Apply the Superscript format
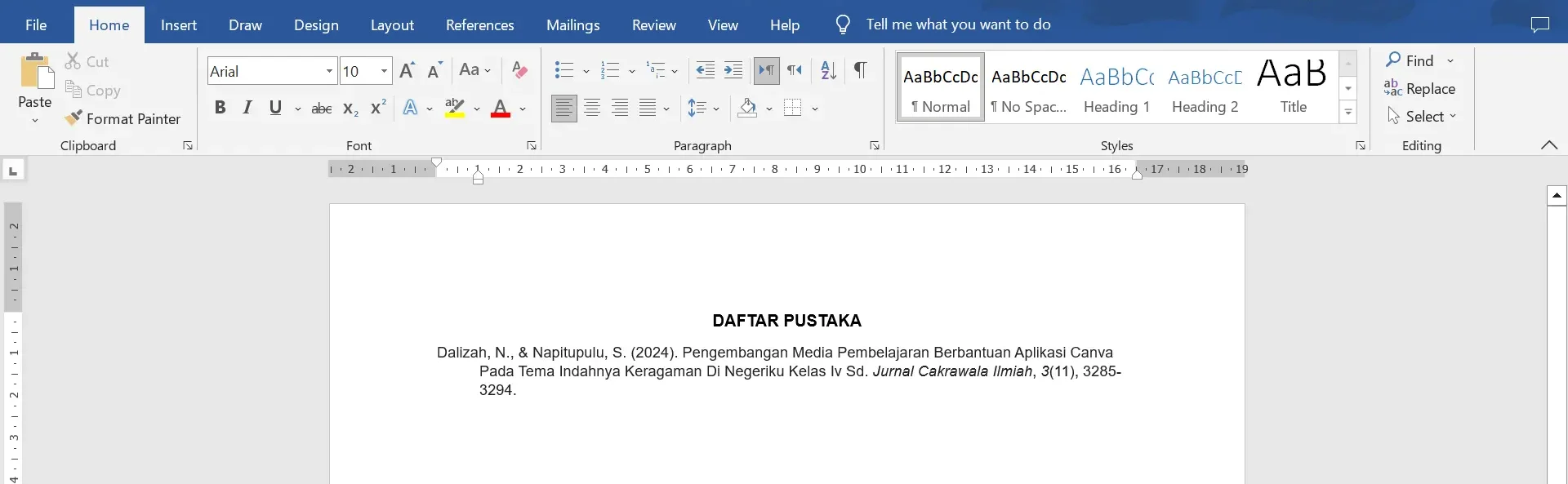 377,108
